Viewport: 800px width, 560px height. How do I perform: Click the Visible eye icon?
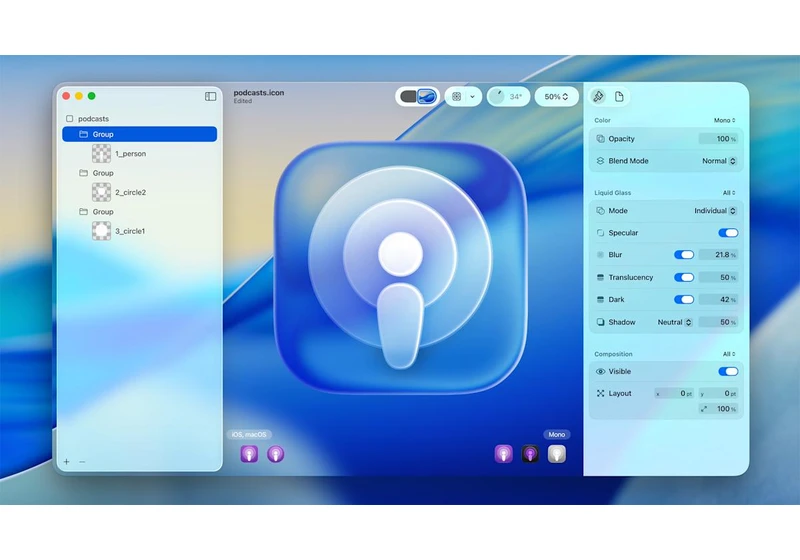(601, 371)
